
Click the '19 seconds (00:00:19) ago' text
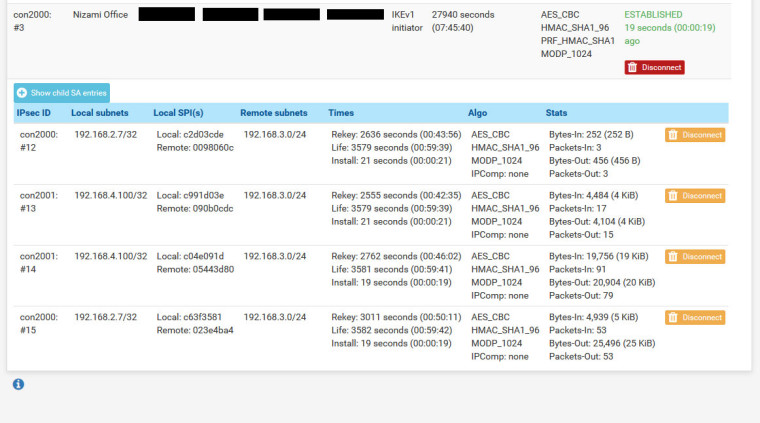point(670,34)
